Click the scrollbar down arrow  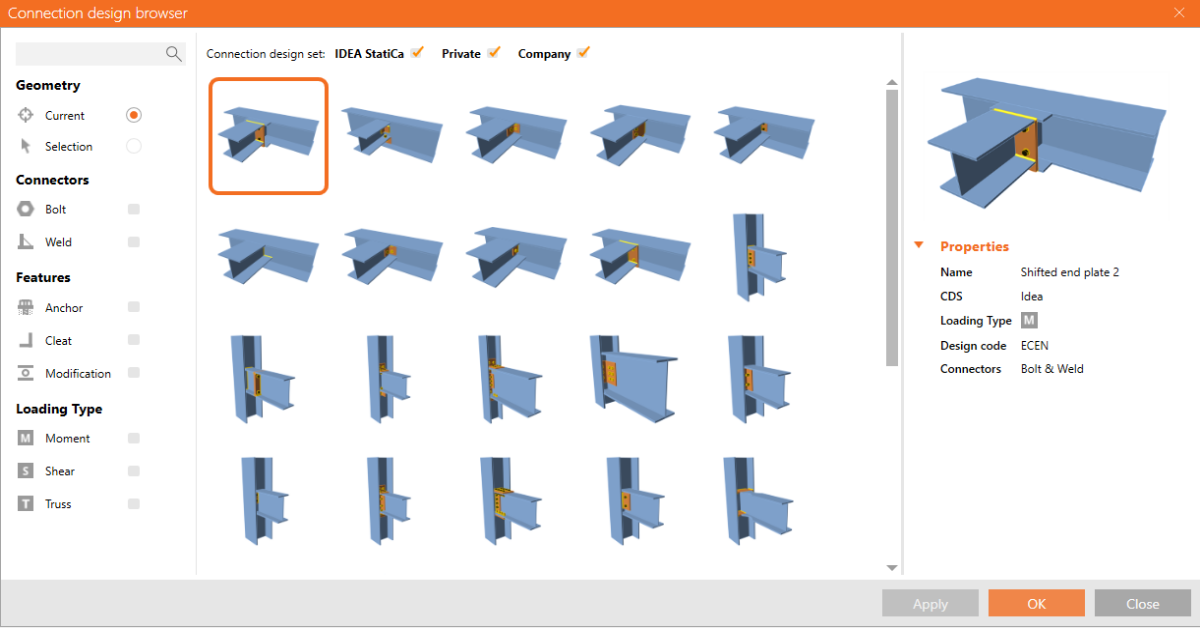click(x=892, y=567)
